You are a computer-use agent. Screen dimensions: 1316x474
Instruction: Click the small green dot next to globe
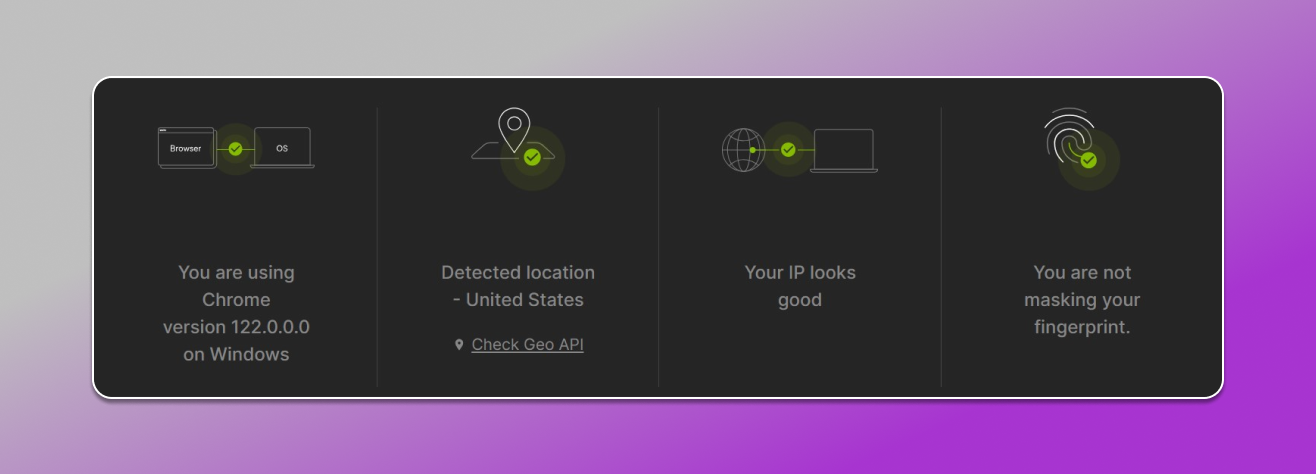(753, 150)
